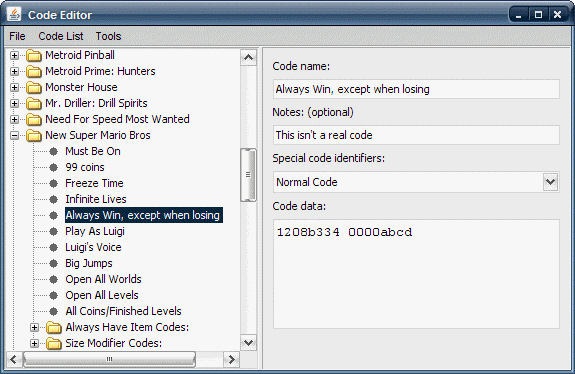The width and height of the screenshot is (575, 374).
Task: Select the Must Be On code
Action: (93, 151)
